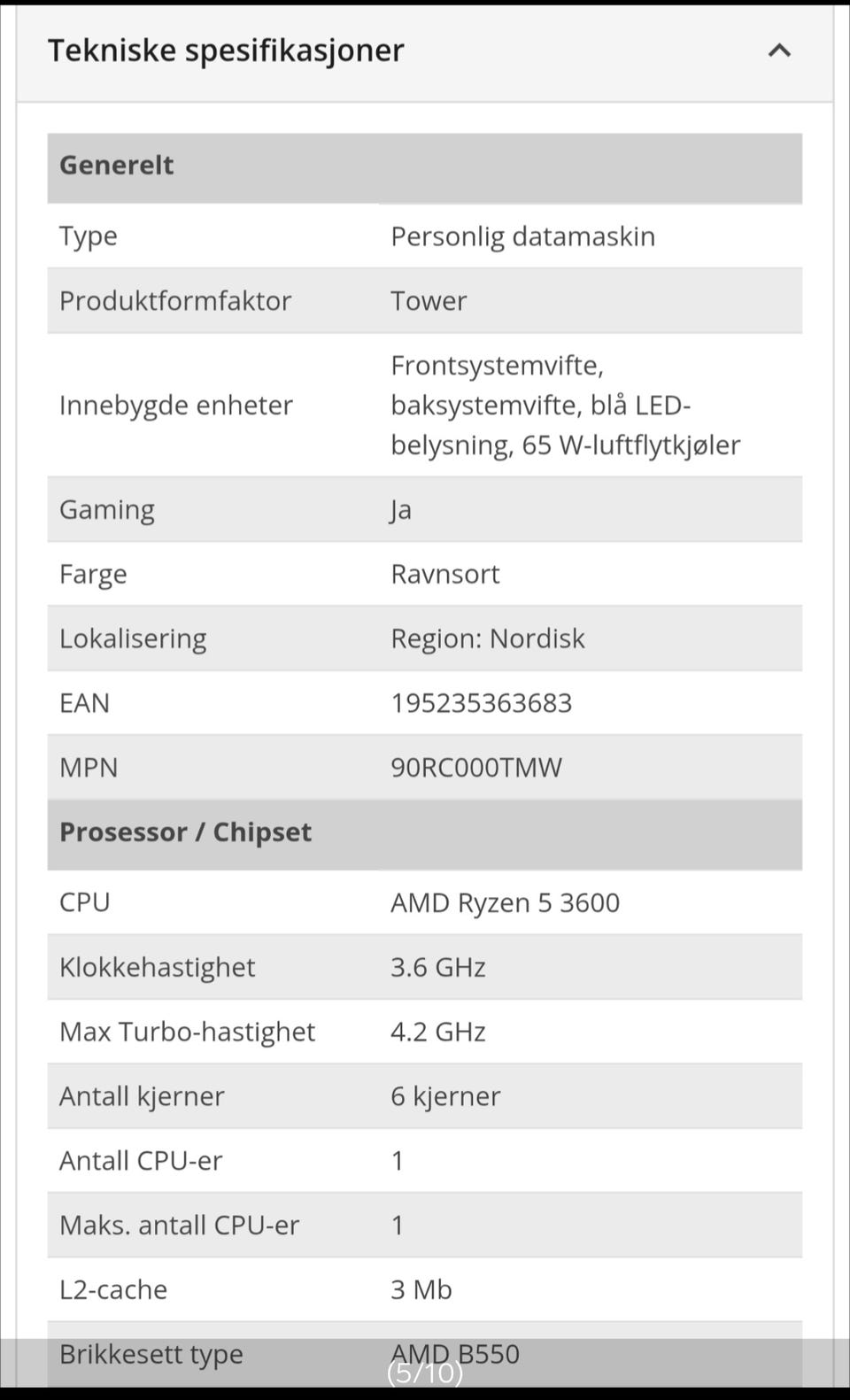Image resolution: width=850 pixels, height=1400 pixels.
Task: Click the Innebygde enheter row label
Action: pos(175,406)
